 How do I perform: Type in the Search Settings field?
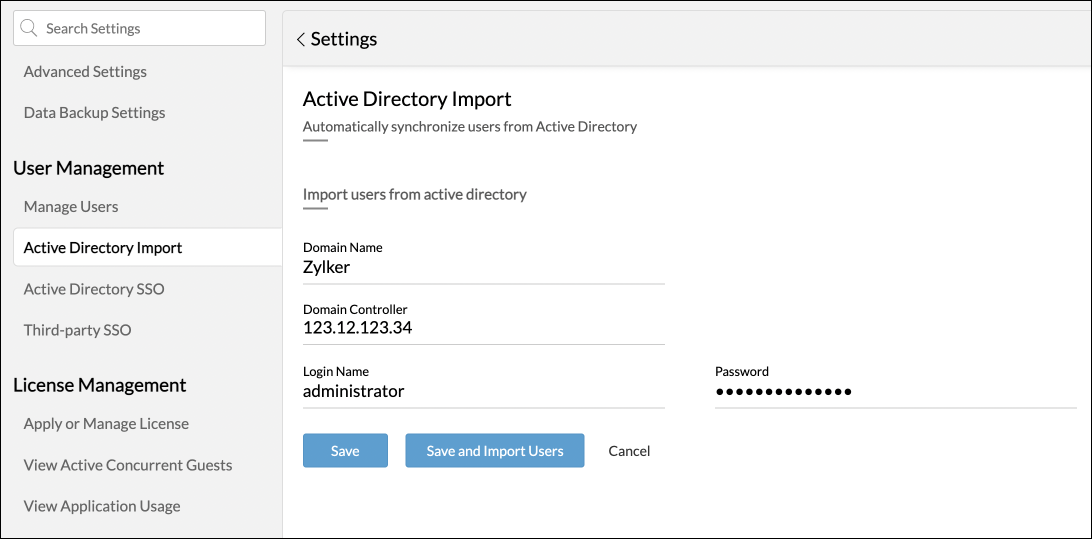pos(150,29)
